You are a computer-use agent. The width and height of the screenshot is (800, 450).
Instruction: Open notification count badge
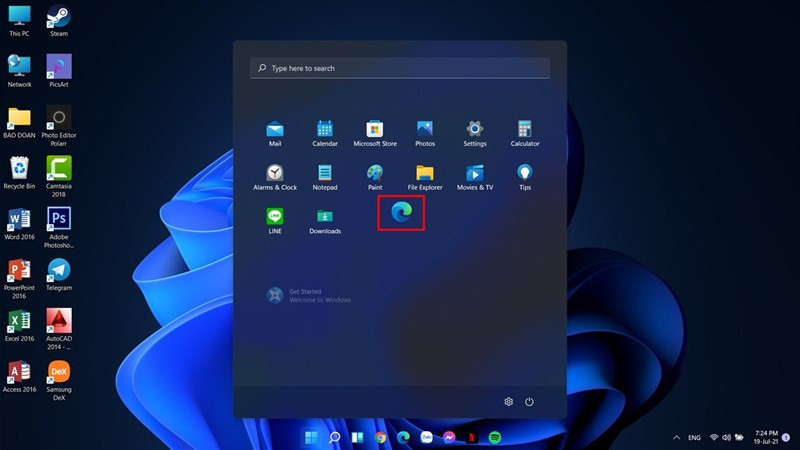786,437
